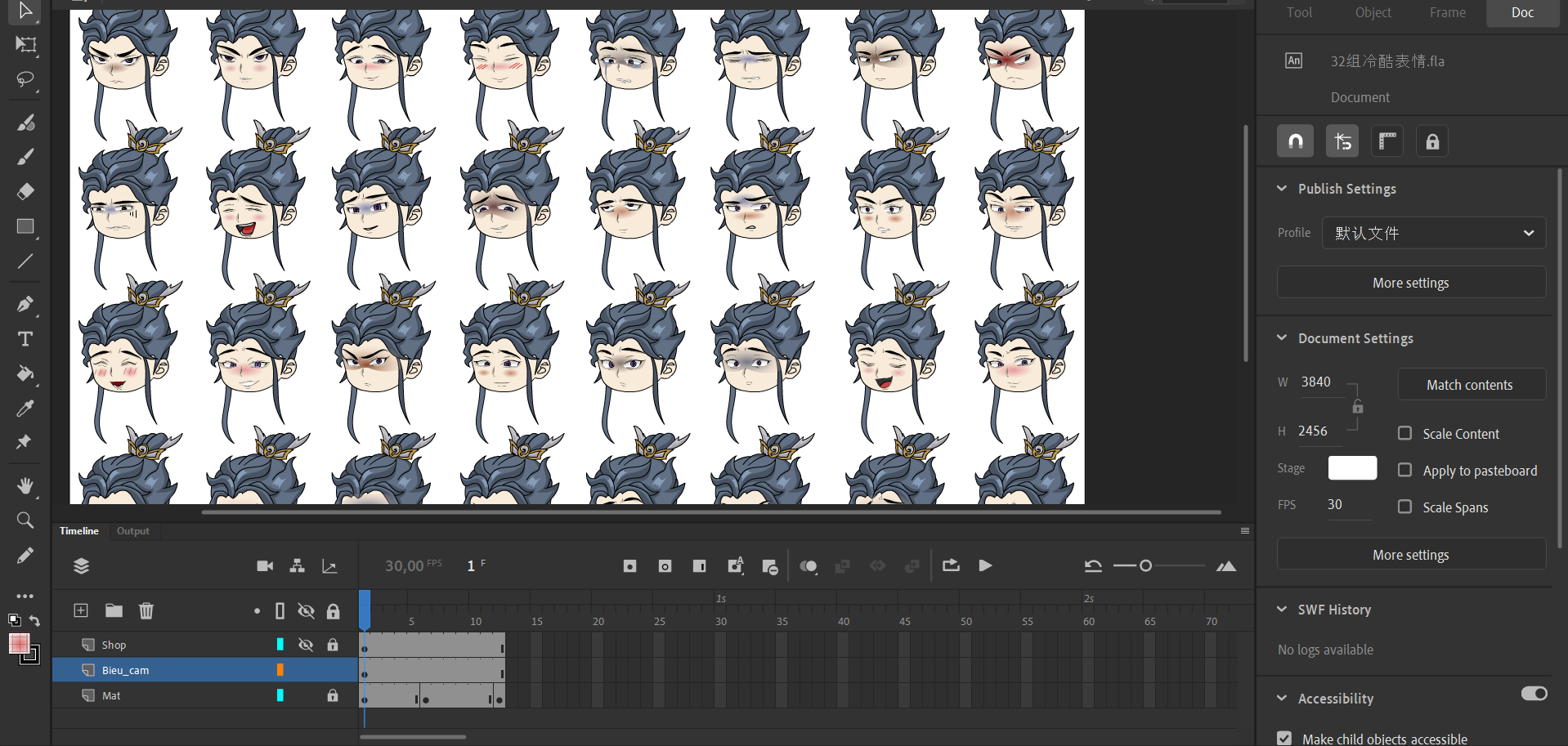Click the Match contents button
The height and width of the screenshot is (746, 1568).
coord(1469,385)
